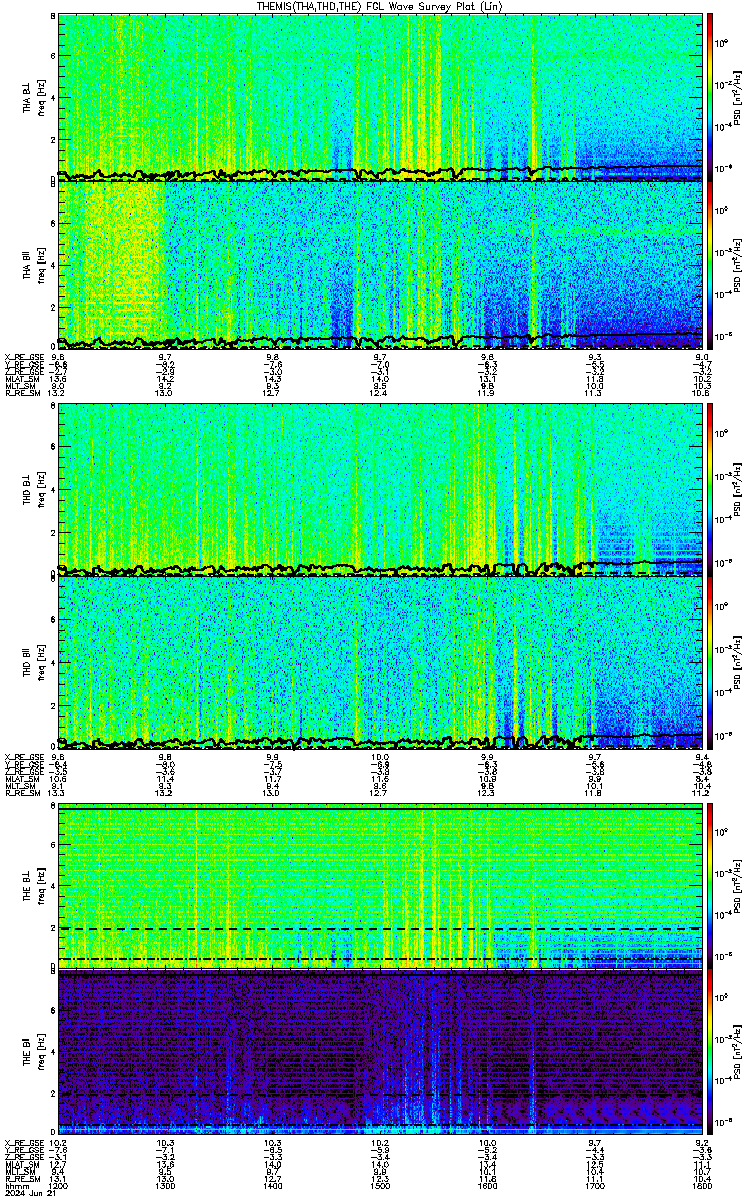
Task: Click the 1700 time tick label
Action: (x=594, y=1187)
